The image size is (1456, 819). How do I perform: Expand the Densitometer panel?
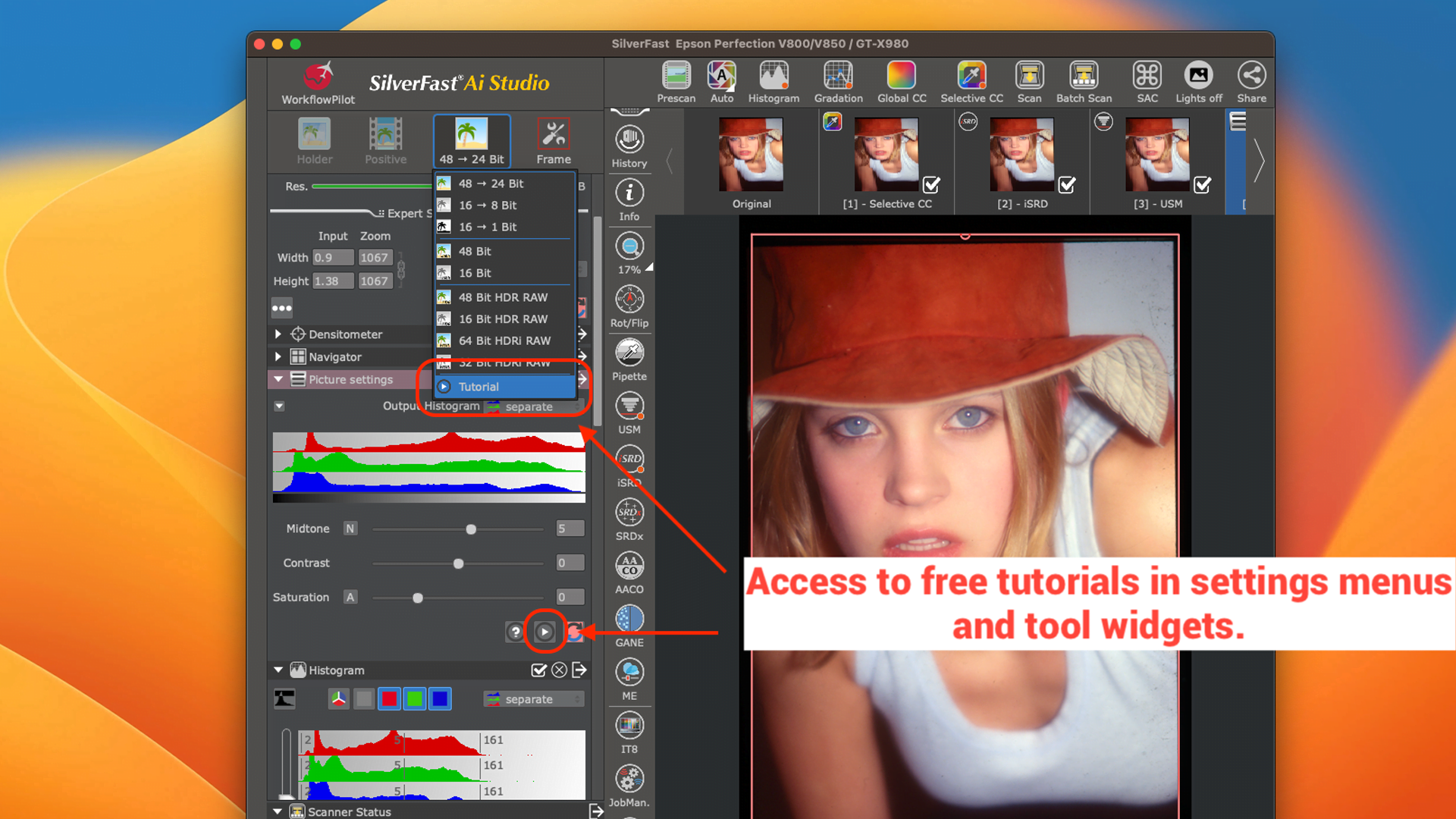click(x=278, y=334)
